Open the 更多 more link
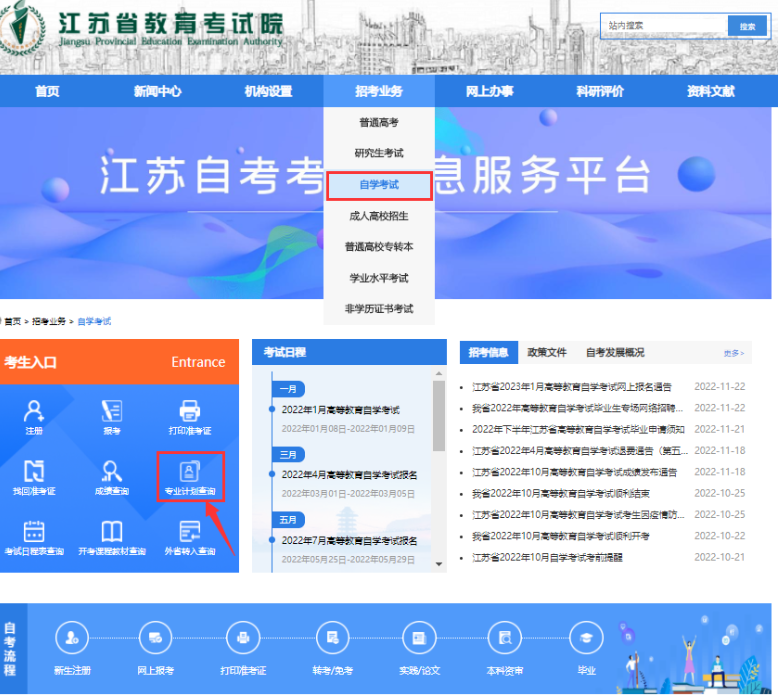Screen dimensions: 782x696 pos(734,353)
